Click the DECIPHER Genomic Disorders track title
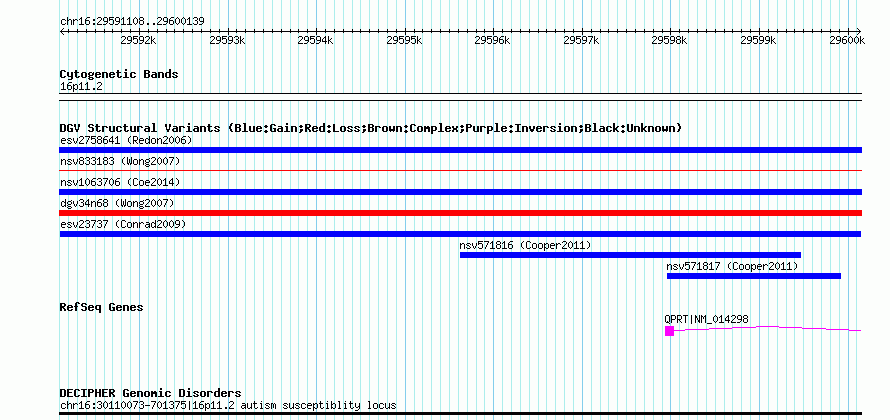The width and height of the screenshot is (890, 420). coord(150,393)
